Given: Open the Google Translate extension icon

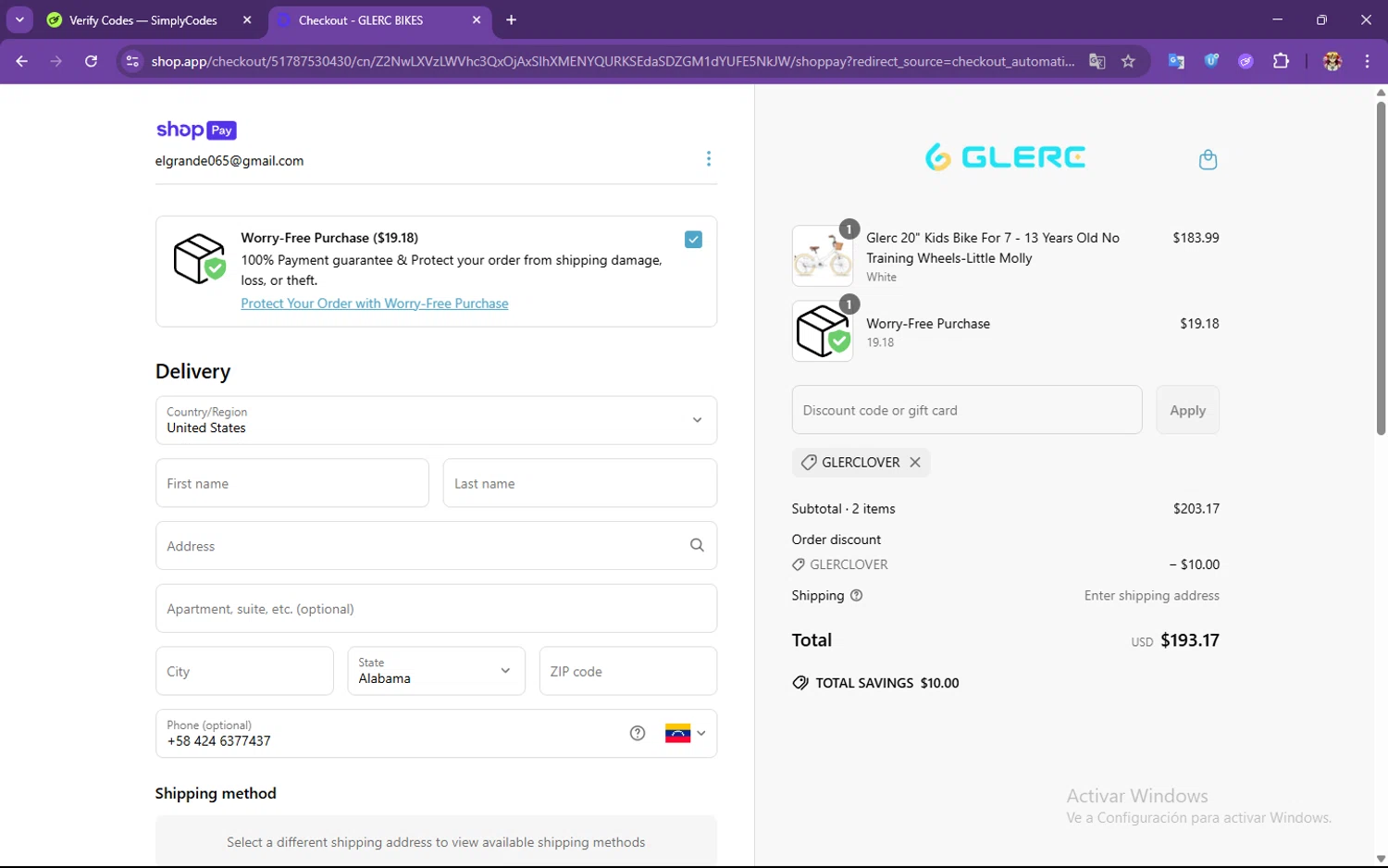Looking at the screenshot, I should coord(1176,61).
